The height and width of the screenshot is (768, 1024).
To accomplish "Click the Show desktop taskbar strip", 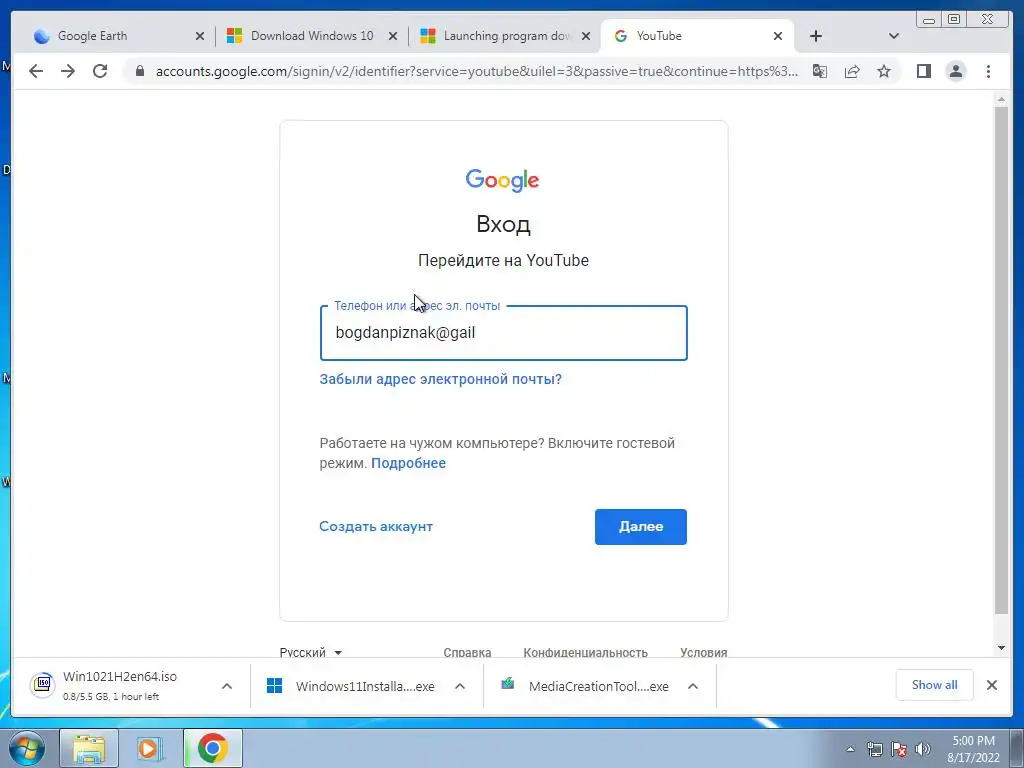I will tap(1016, 748).
